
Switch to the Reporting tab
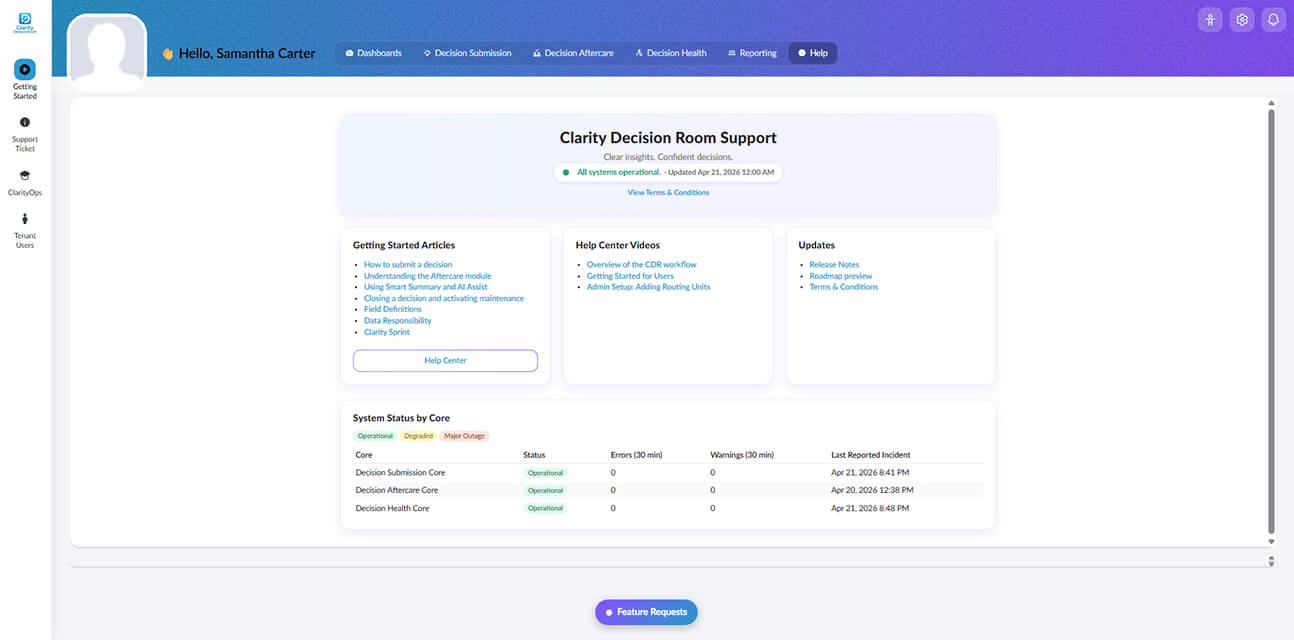click(752, 53)
